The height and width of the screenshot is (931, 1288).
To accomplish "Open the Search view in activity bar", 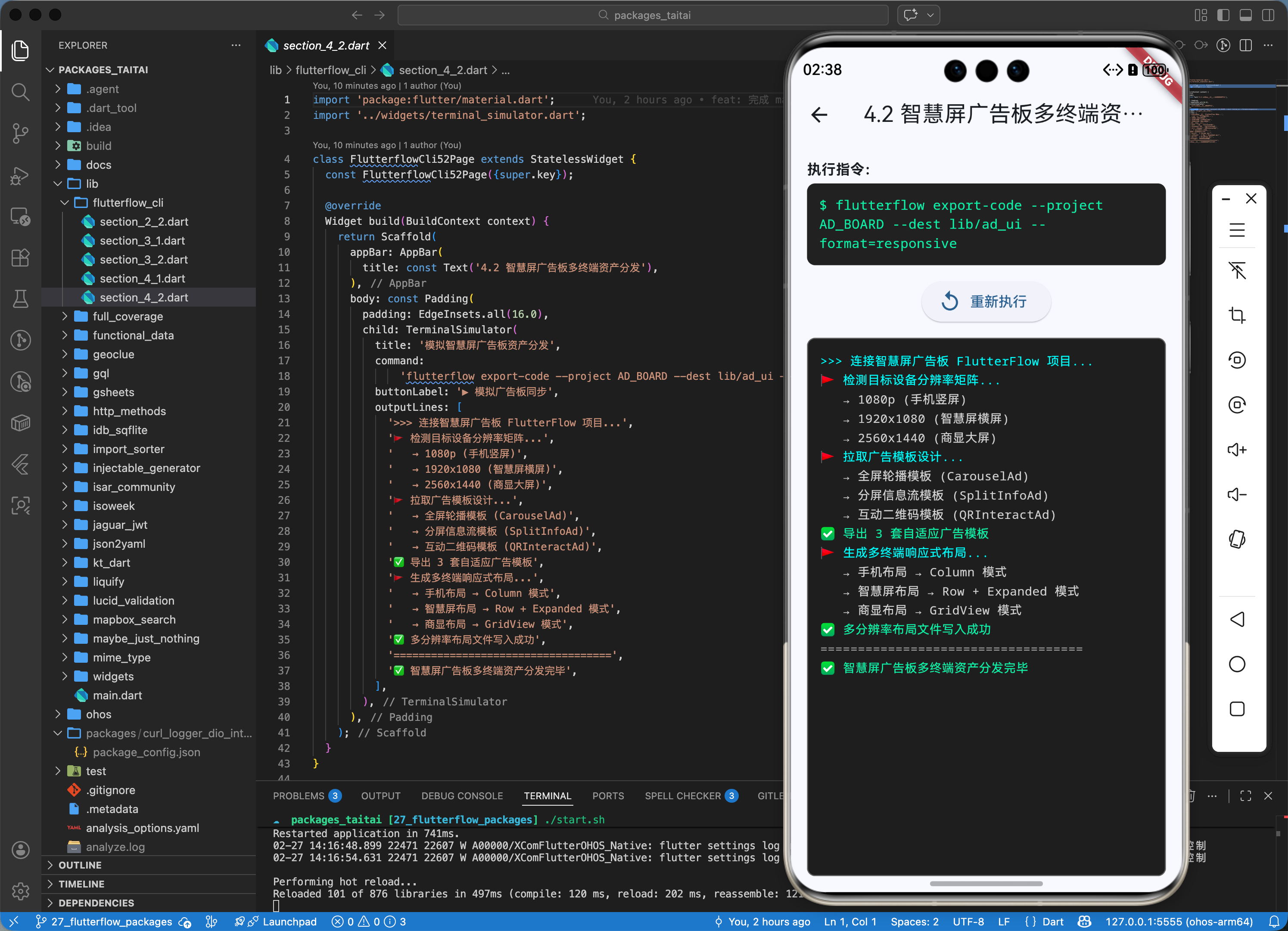I will (20, 92).
